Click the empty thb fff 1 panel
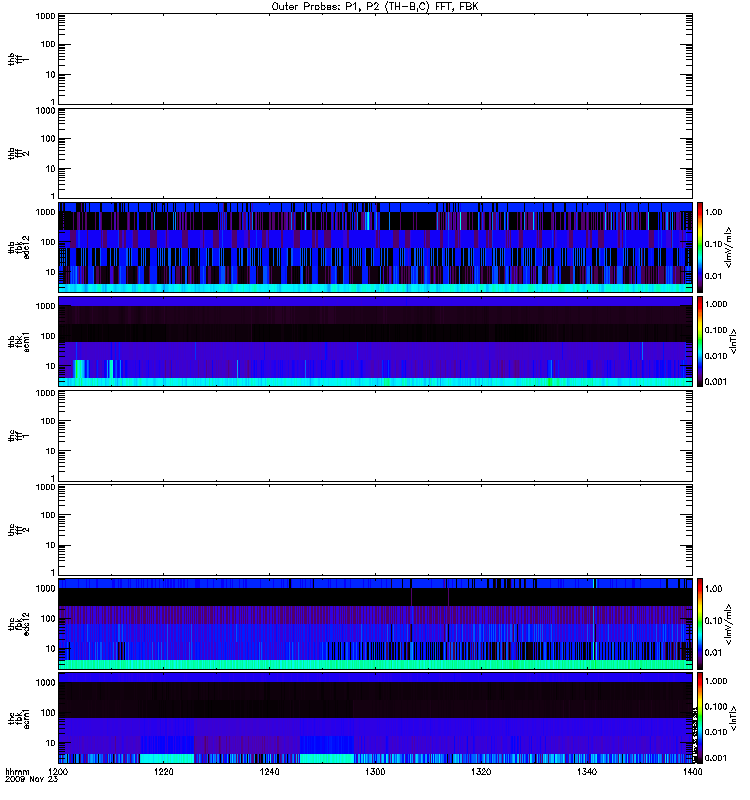 click(375, 59)
